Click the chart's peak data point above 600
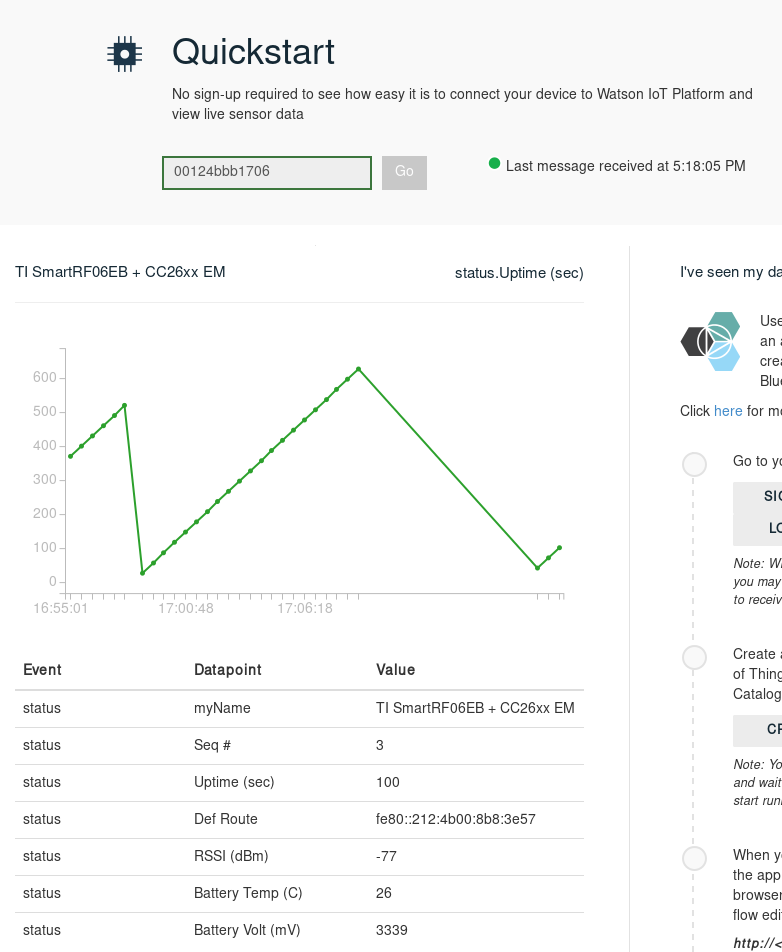782x952 pixels. pyautogui.click(x=358, y=369)
